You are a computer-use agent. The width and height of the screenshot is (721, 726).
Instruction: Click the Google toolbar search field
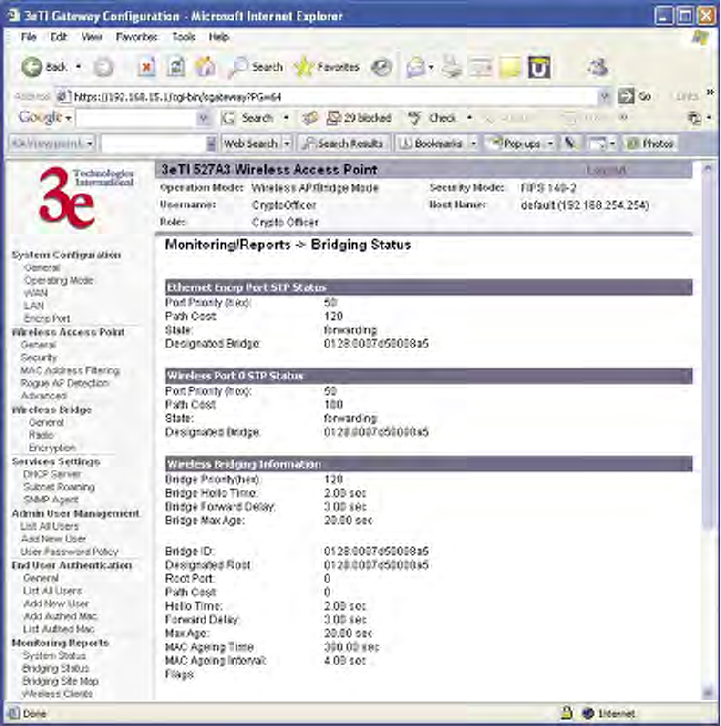137,119
